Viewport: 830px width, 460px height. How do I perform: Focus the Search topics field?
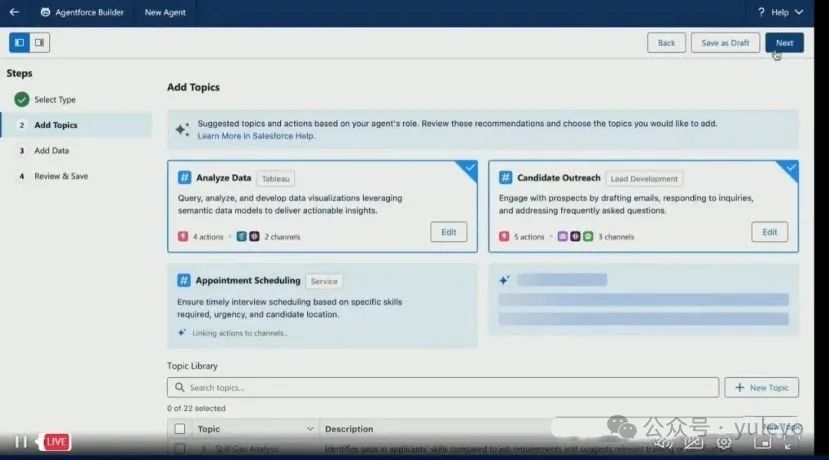(x=443, y=387)
